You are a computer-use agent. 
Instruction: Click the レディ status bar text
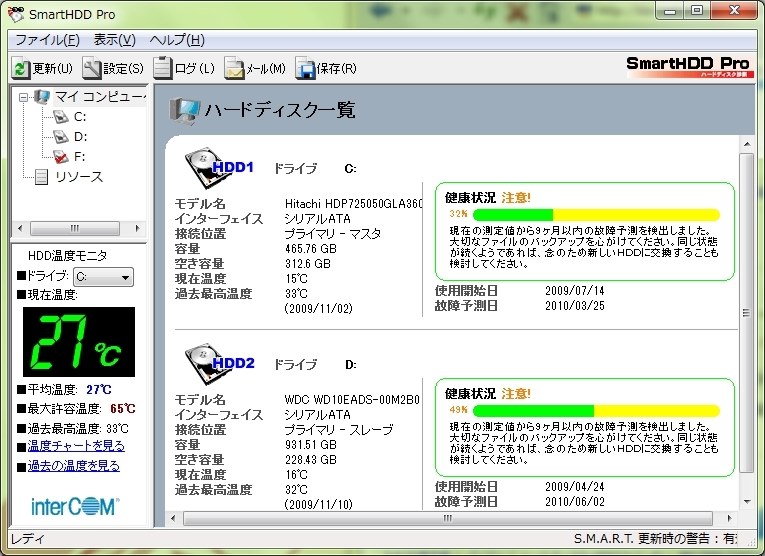[x=27, y=539]
